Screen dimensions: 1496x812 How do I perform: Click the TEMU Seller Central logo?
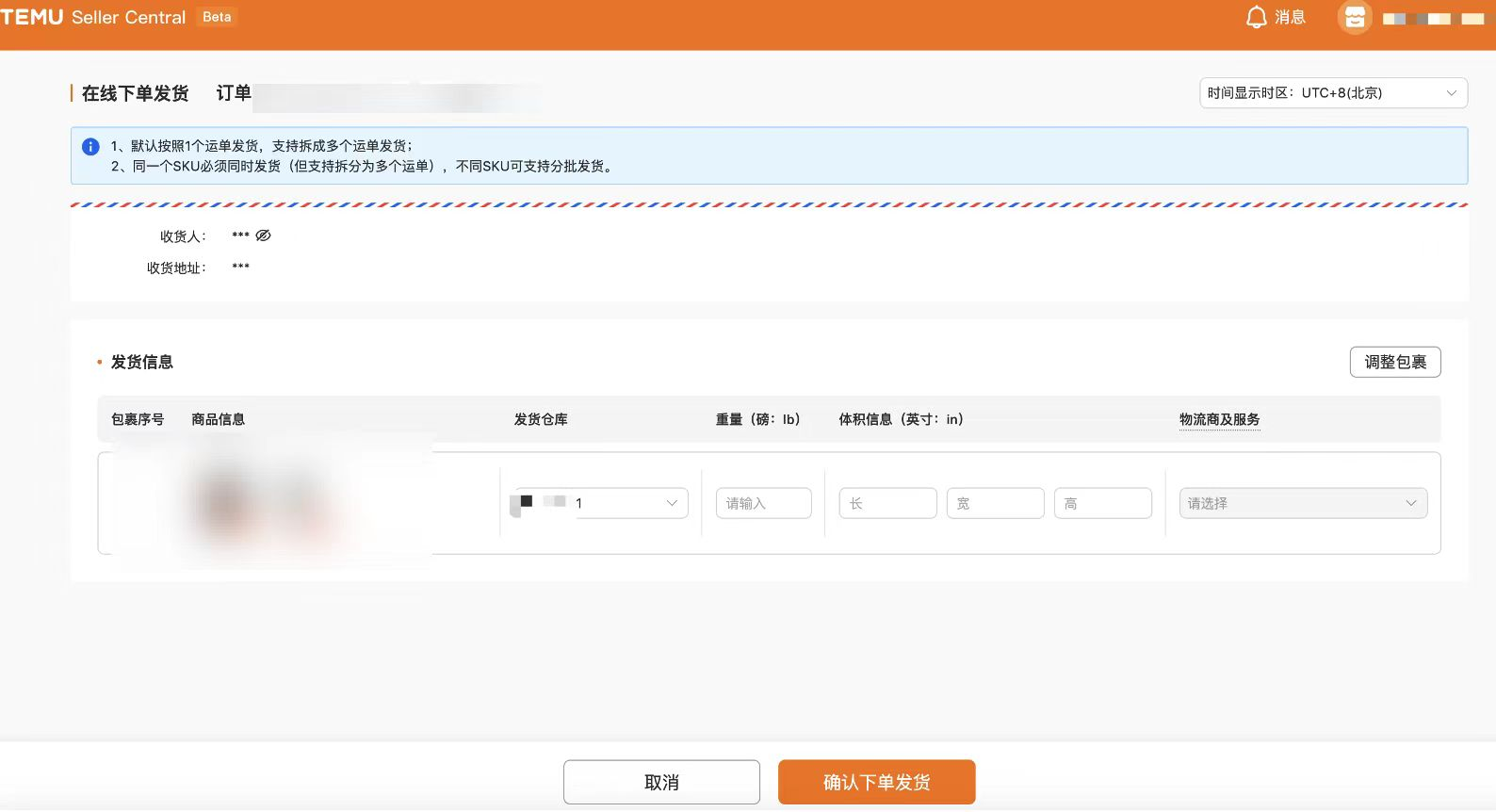93,17
